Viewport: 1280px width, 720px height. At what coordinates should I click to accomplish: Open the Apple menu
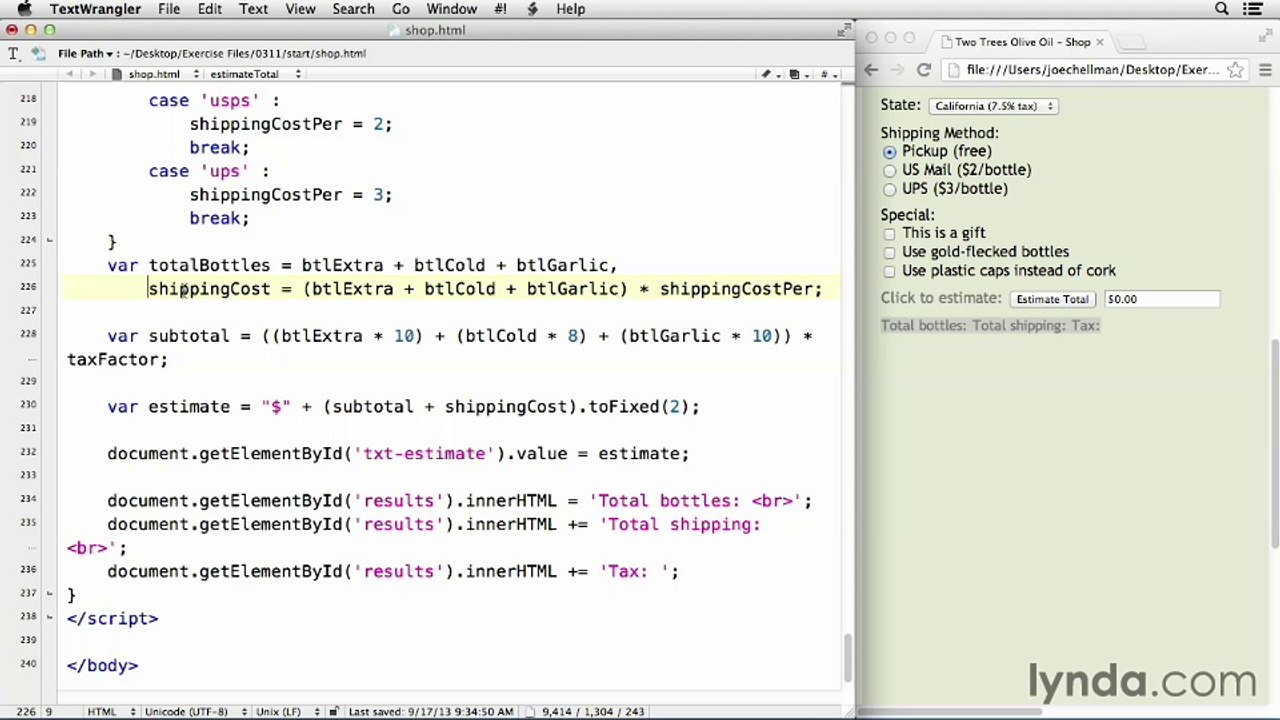(25, 9)
